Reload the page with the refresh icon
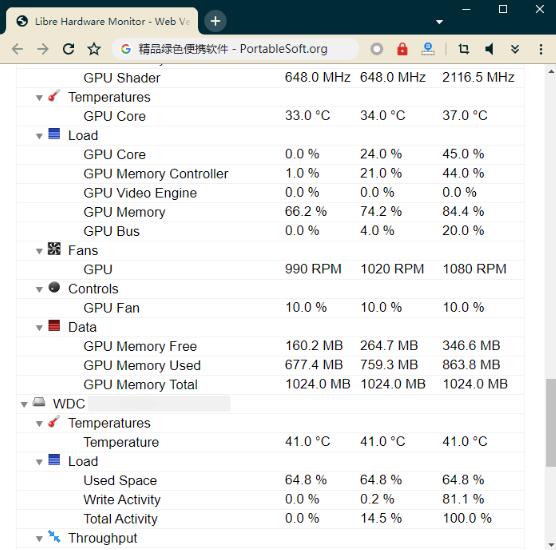Screen dimensions: 556x550 click(x=68, y=49)
